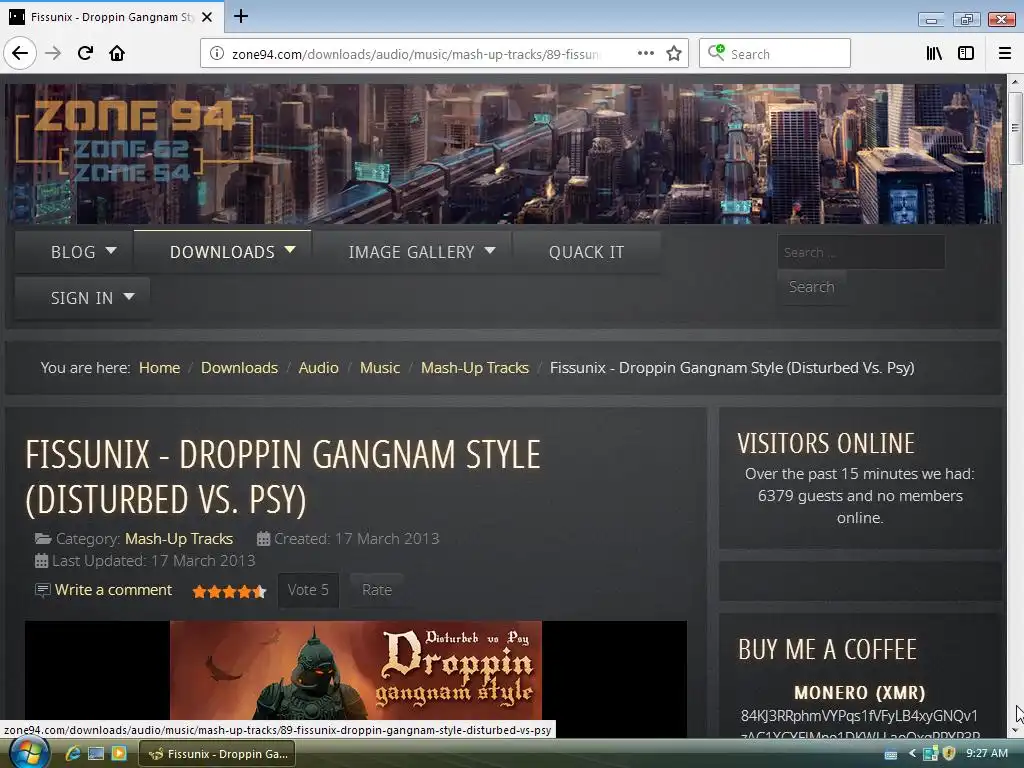Open the QUACK IT menu item

(586, 252)
